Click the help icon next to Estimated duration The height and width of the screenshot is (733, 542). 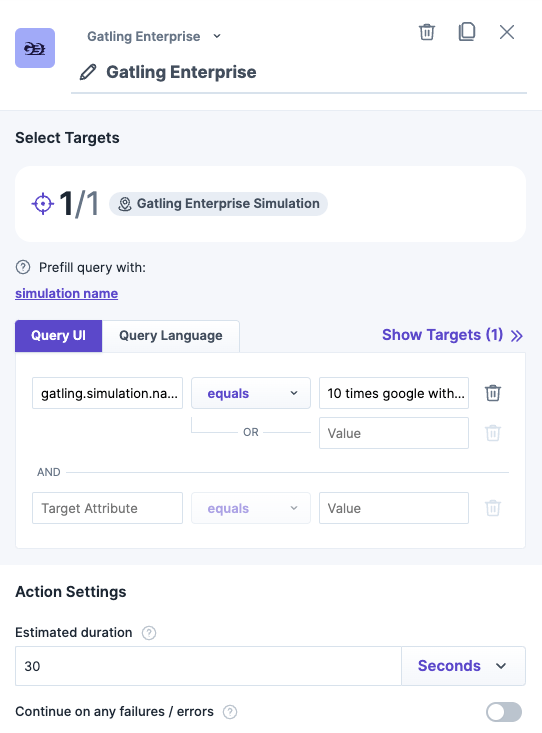[x=149, y=633]
